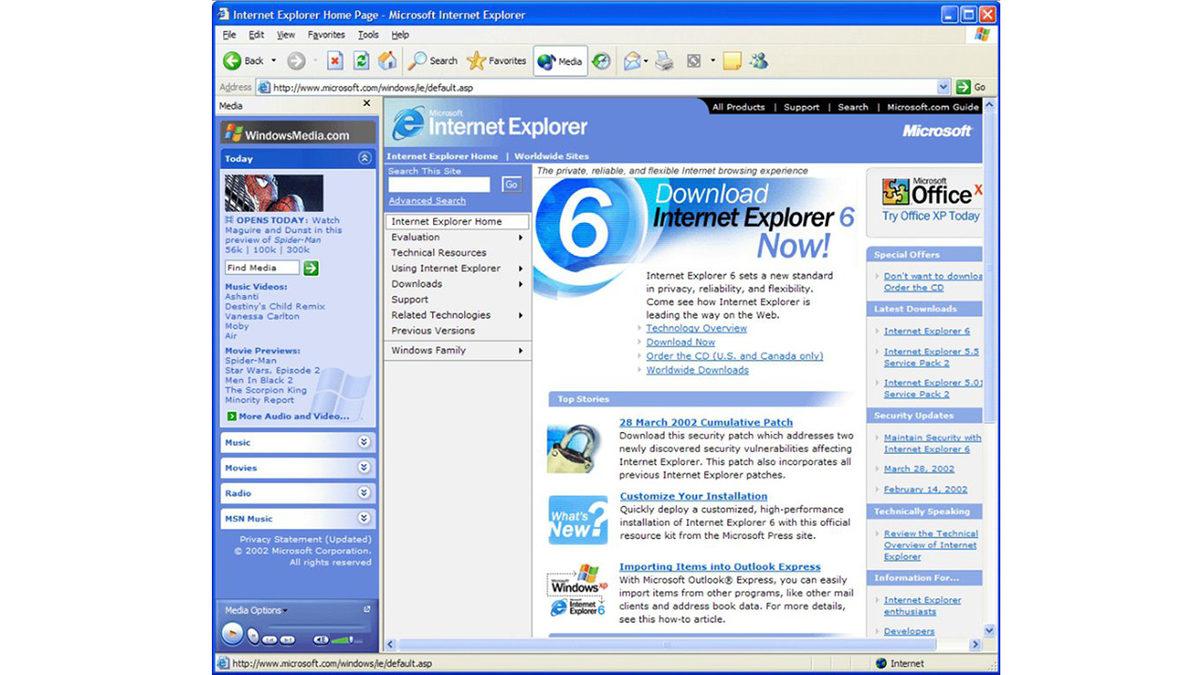
Task: Click the Download Now link
Action: coord(680,341)
